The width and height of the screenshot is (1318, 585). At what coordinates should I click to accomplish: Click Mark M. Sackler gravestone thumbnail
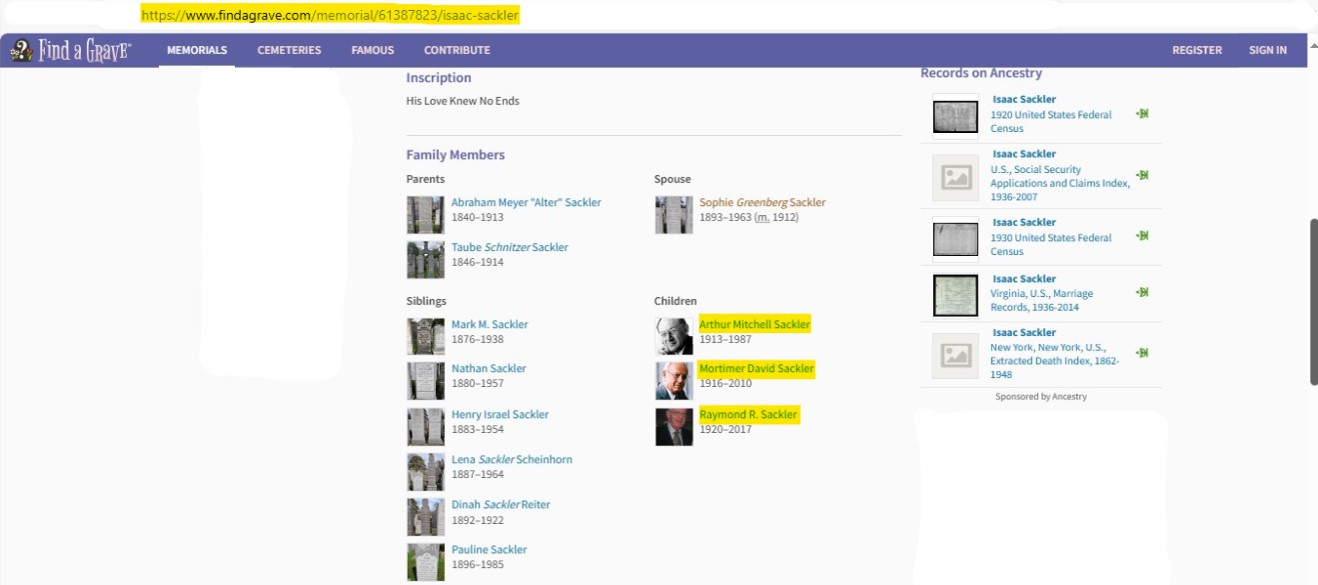pos(425,336)
